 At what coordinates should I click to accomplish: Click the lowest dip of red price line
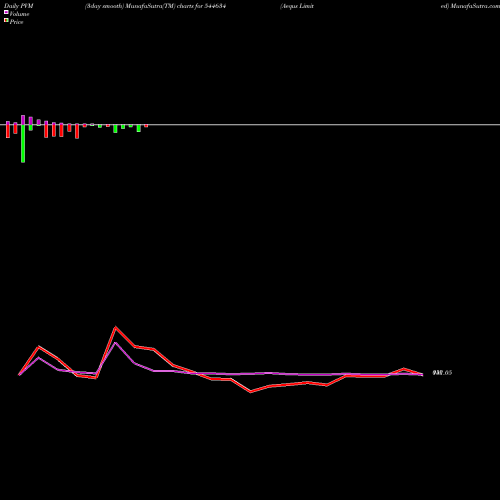click(251, 392)
